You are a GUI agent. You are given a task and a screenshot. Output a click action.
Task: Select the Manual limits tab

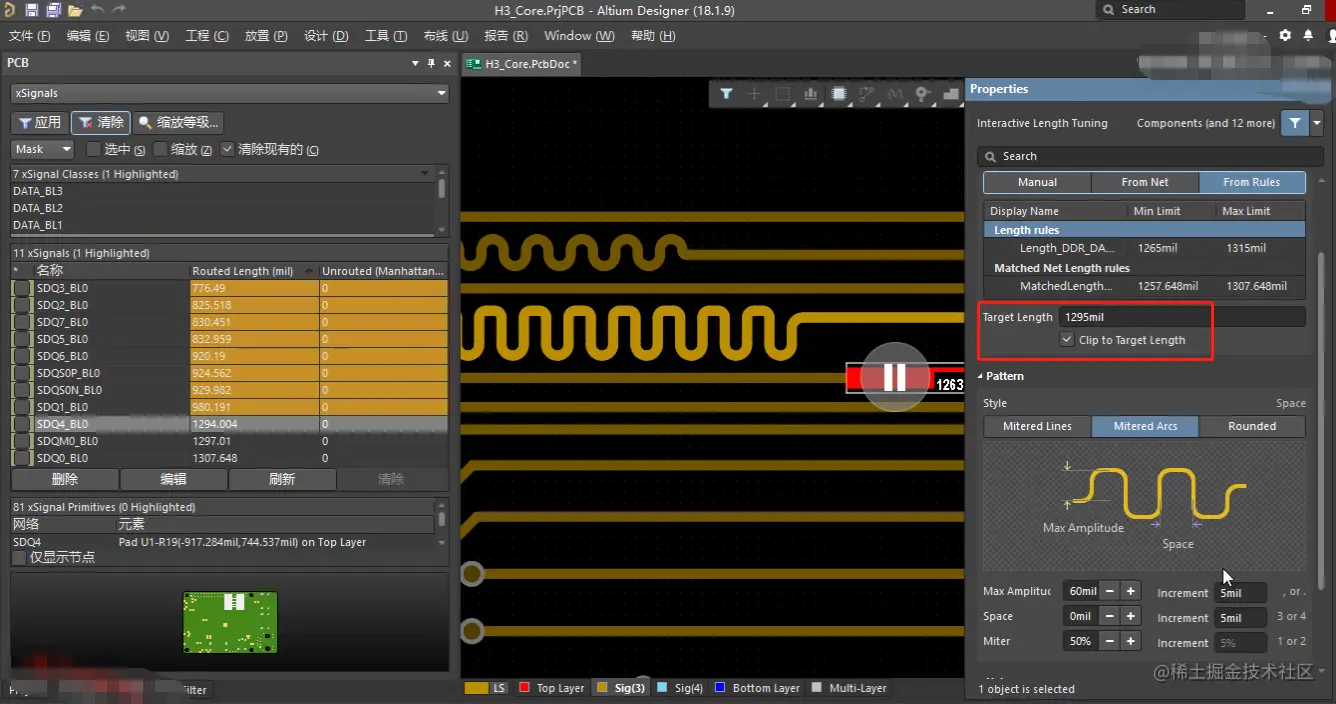point(1037,182)
